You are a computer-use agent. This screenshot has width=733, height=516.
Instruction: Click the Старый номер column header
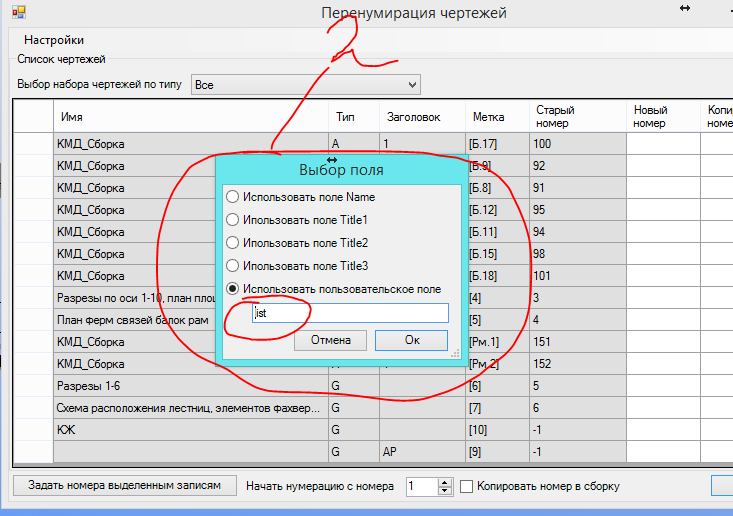tap(577, 117)
